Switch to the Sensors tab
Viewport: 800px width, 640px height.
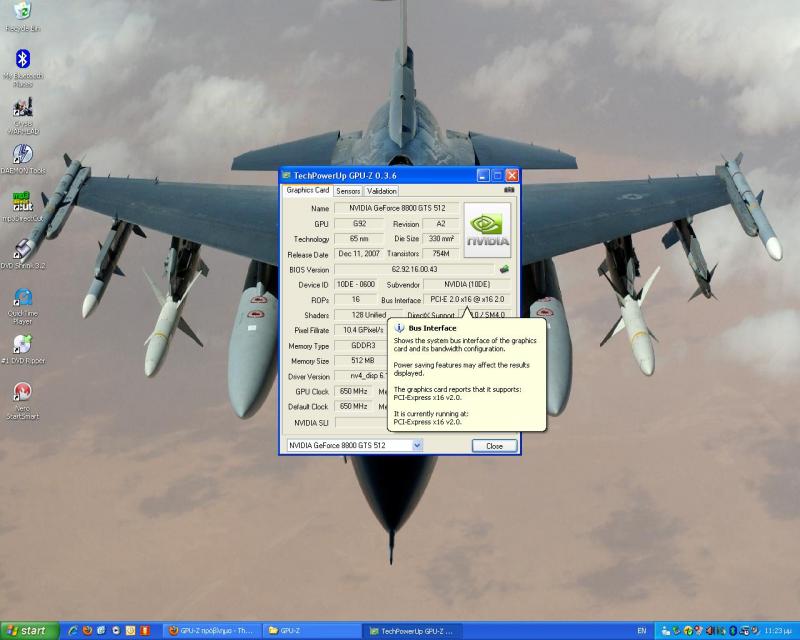pos(348,191)
